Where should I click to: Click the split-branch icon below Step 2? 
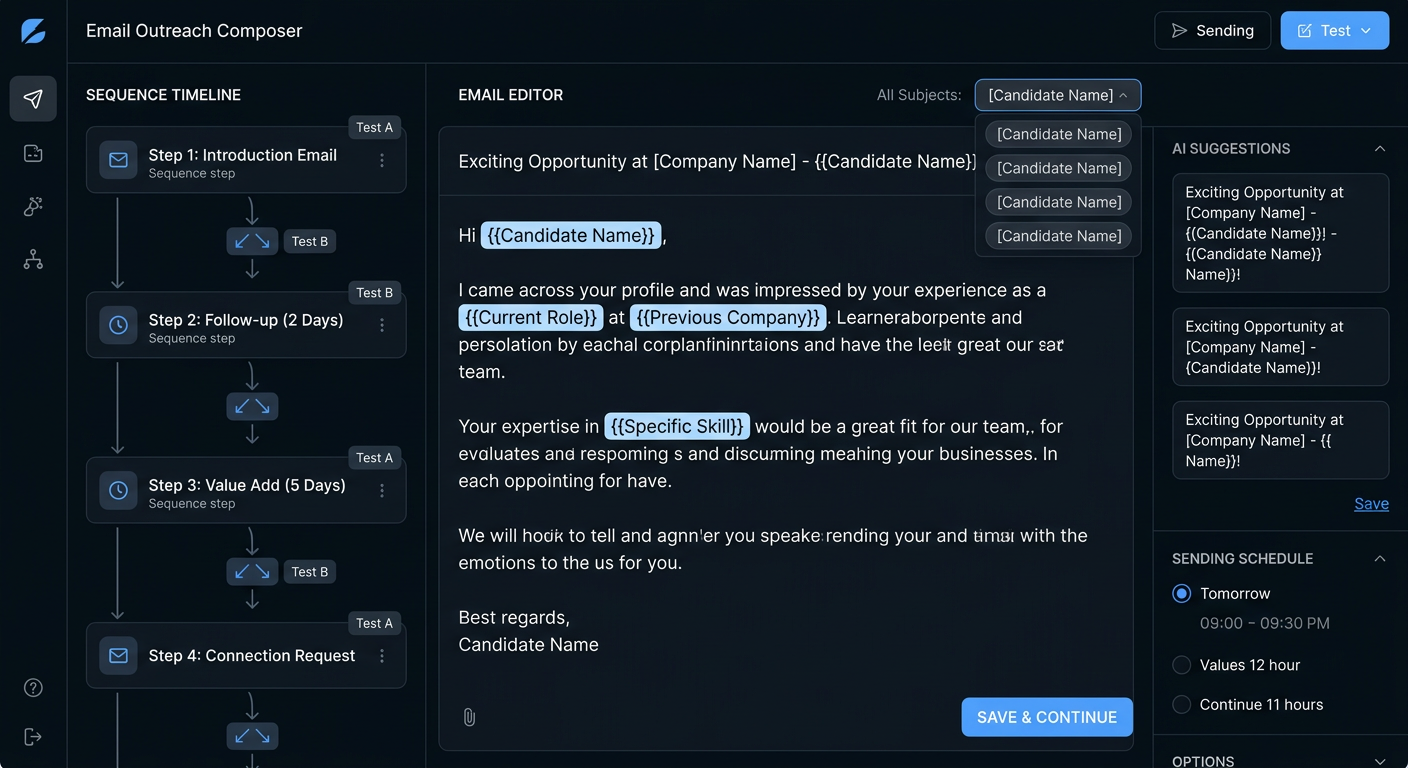252,406
